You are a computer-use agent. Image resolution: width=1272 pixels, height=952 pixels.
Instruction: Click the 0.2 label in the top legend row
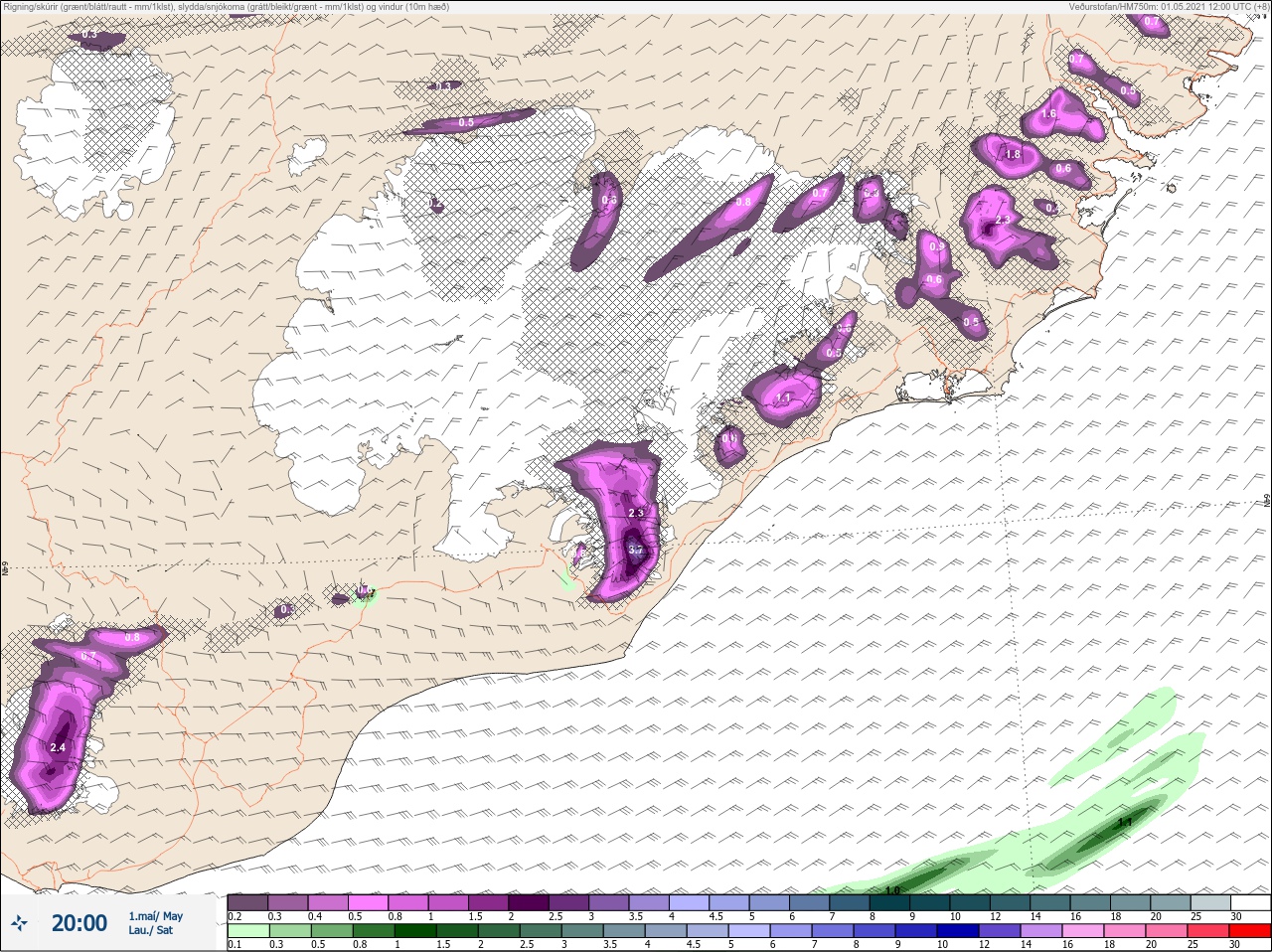pos(235,916)
